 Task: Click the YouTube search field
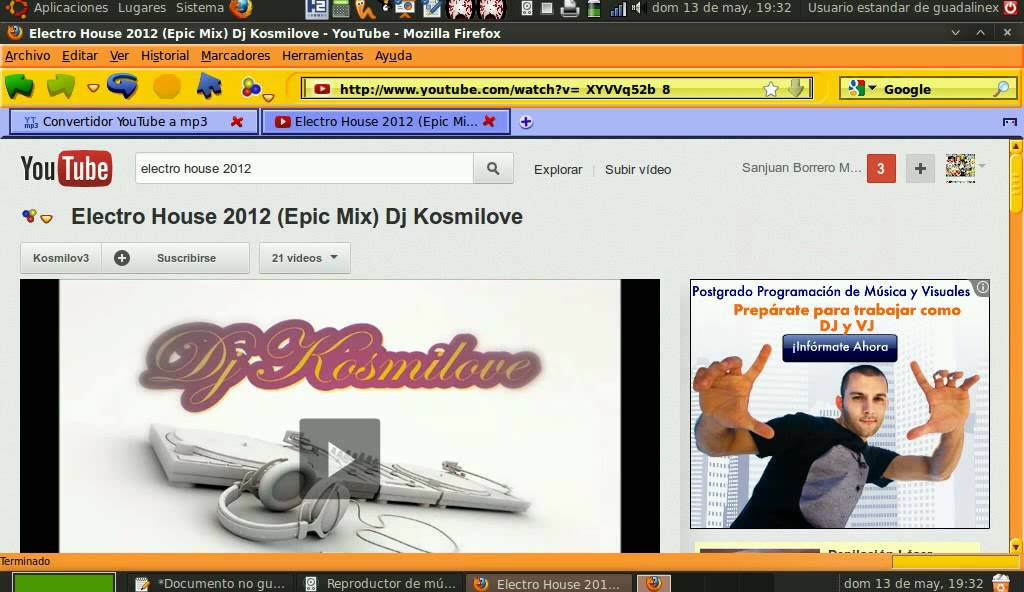coord(304,169)
